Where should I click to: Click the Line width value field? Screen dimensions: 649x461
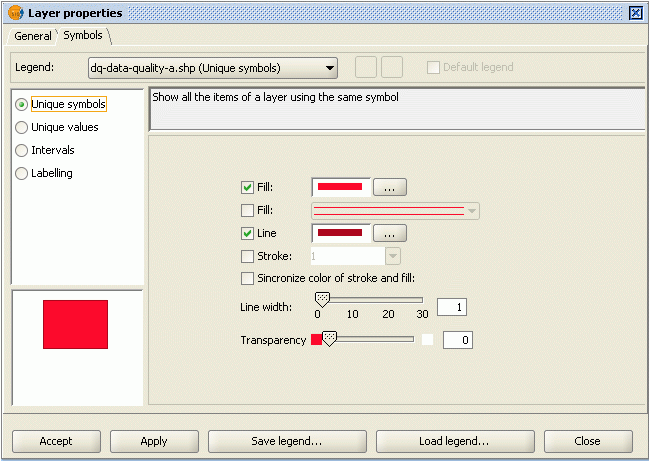click(x=452, y=307)
